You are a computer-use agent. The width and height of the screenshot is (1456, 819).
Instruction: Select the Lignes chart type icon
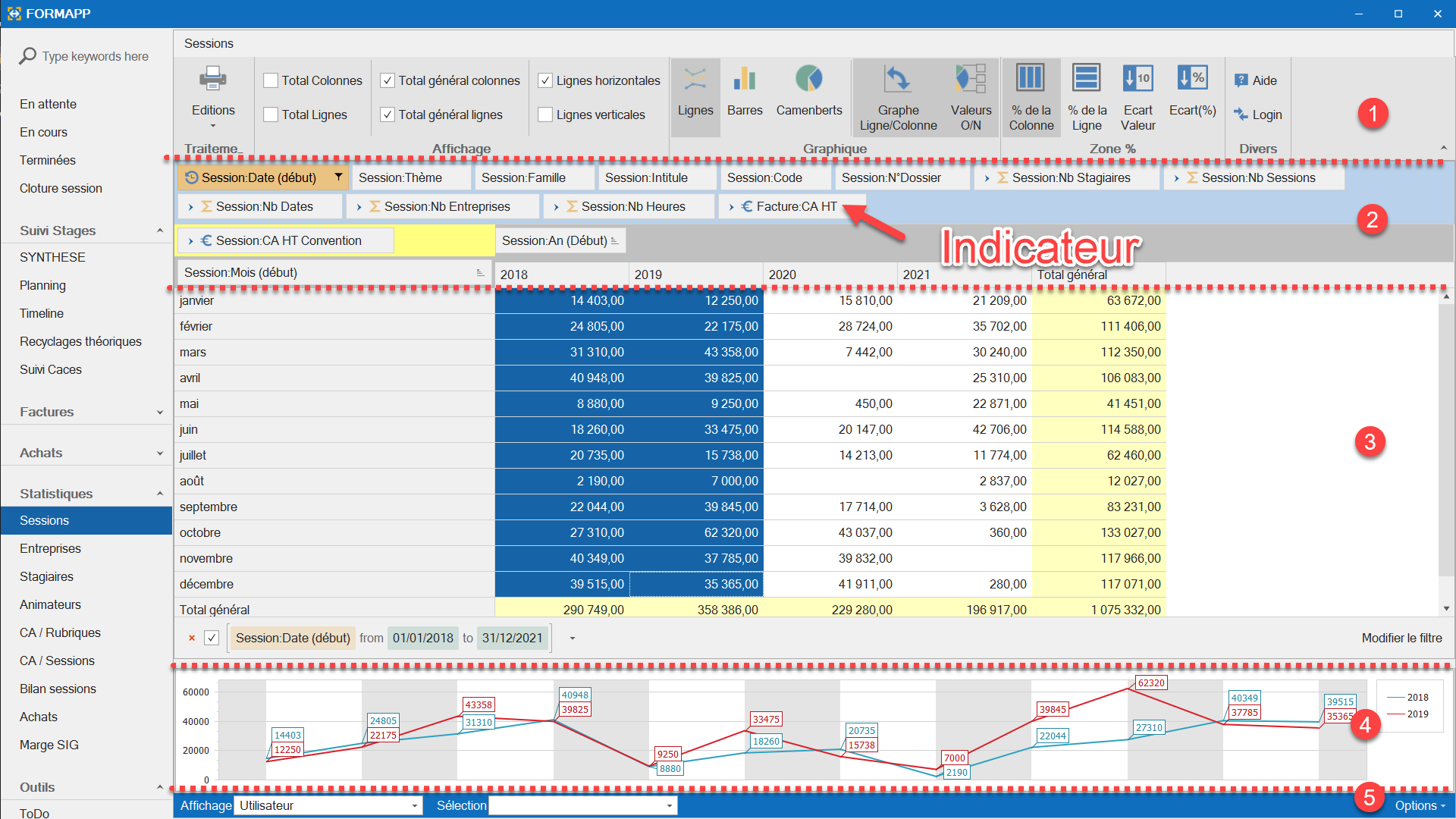click(695, 78)
